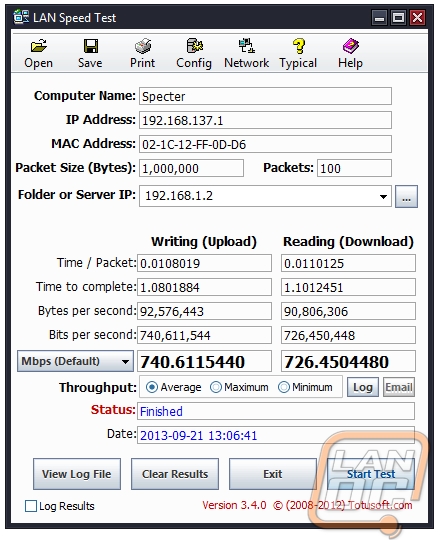The width and height of the screenshot is (440, 540).
Task: Click the Packets field showing 100
Action: pyautogui.click(x=354, y=168)
